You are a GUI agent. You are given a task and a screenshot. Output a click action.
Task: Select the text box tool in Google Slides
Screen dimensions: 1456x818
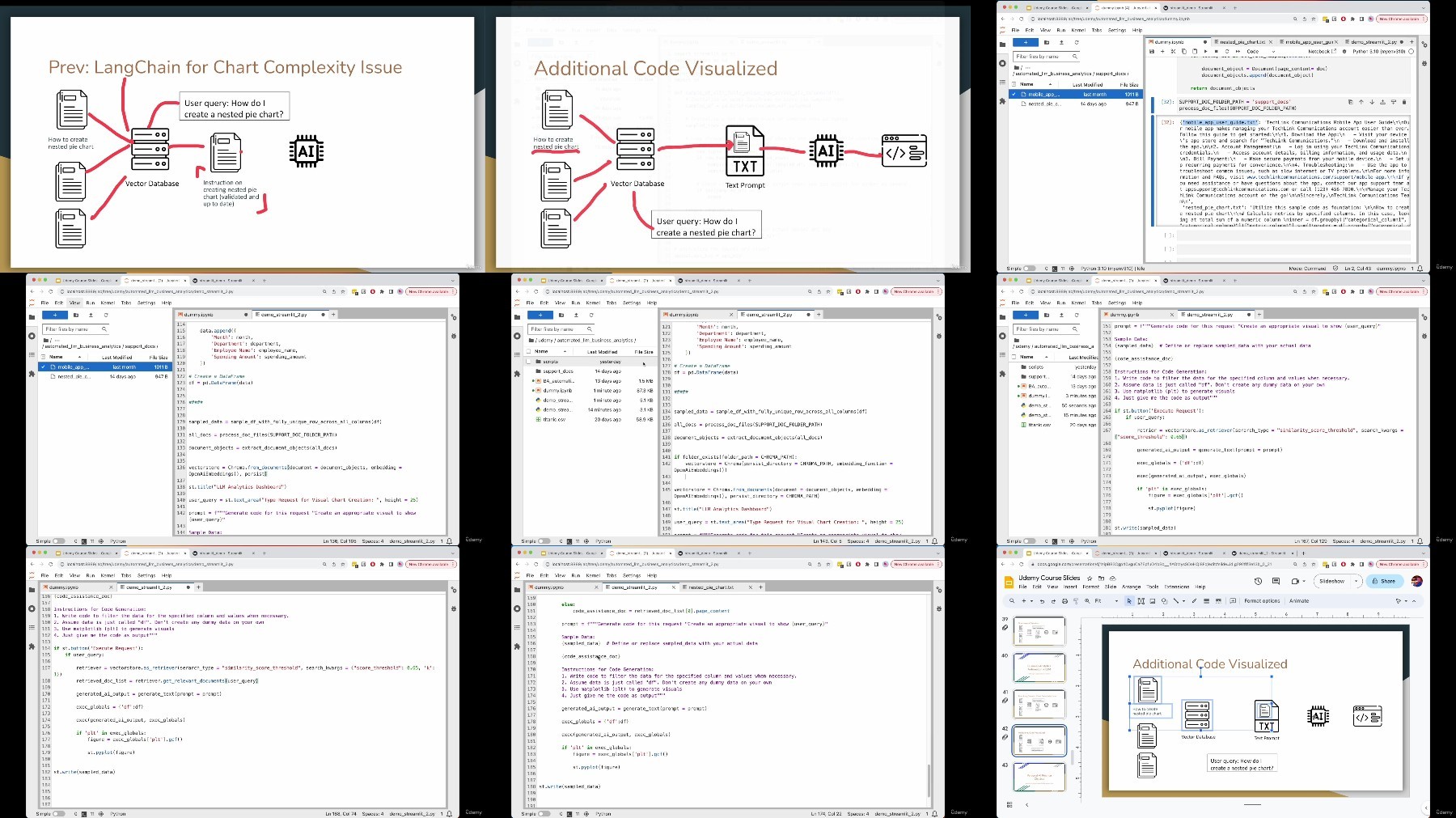1141,601
